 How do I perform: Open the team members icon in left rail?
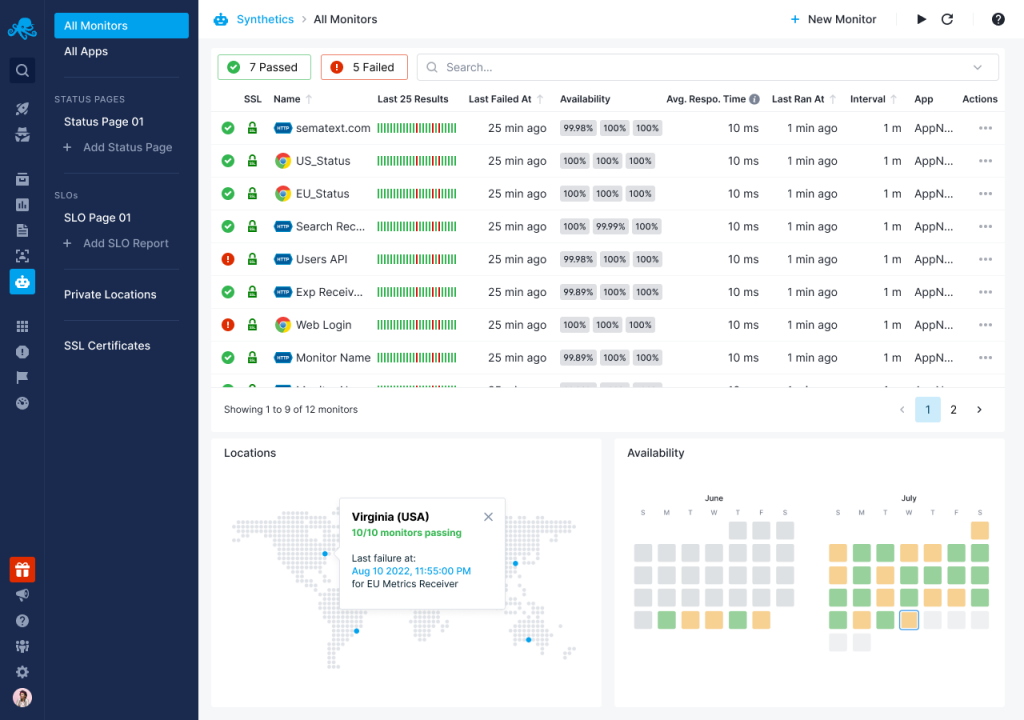[22, 646]
